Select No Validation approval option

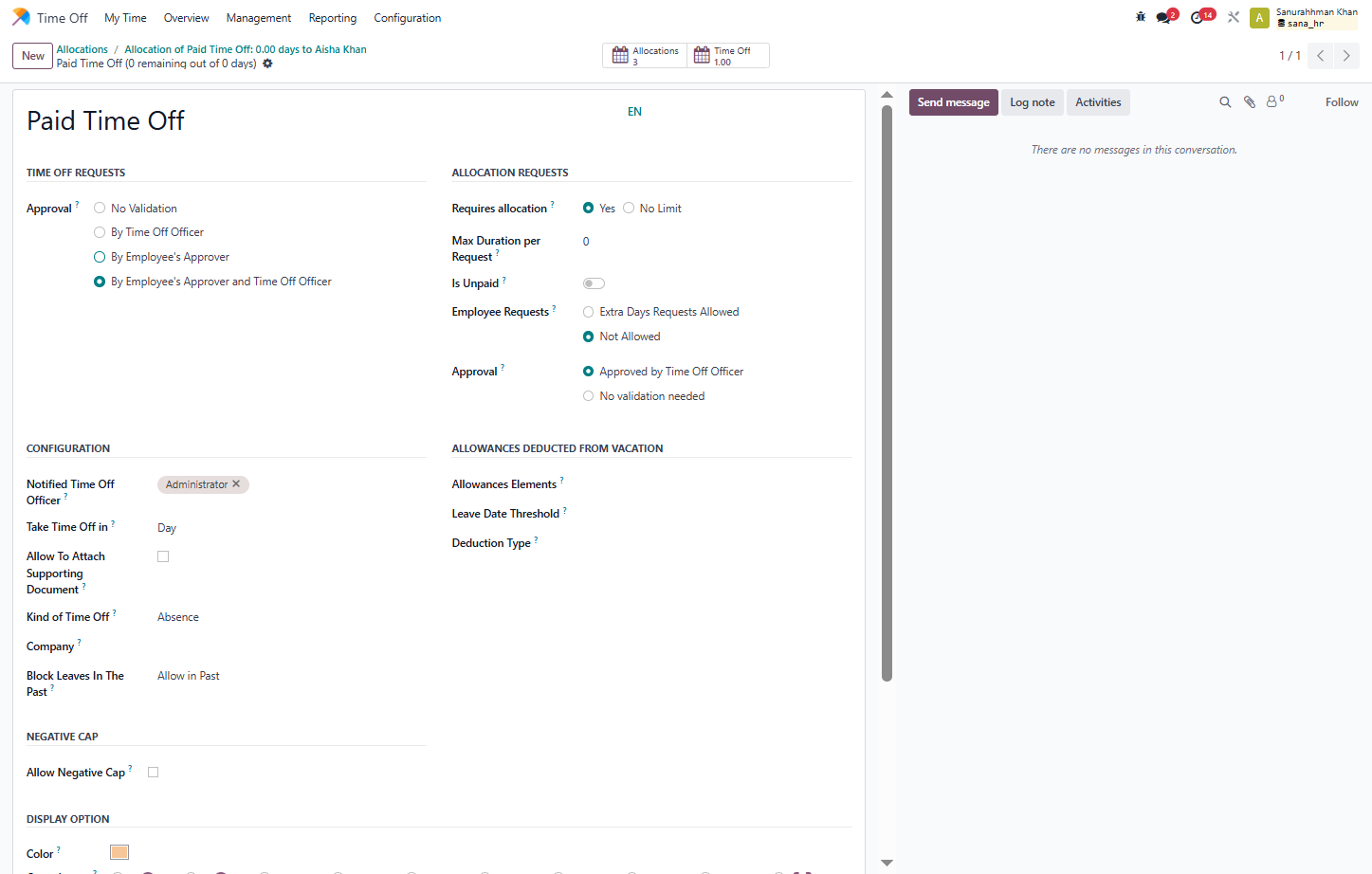pyautogui.click(x=100, y=208)
